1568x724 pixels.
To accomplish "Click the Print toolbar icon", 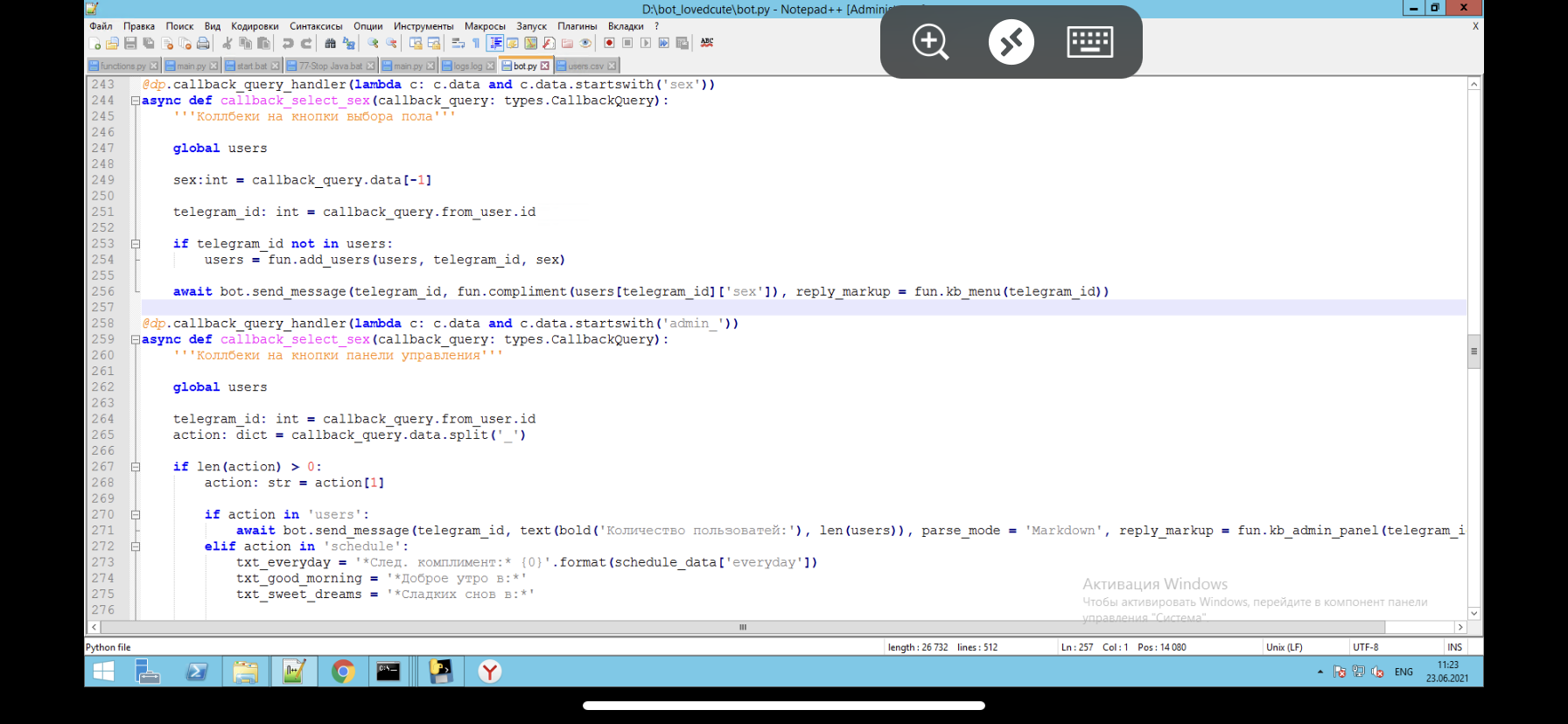I will [x=203, y=43].
